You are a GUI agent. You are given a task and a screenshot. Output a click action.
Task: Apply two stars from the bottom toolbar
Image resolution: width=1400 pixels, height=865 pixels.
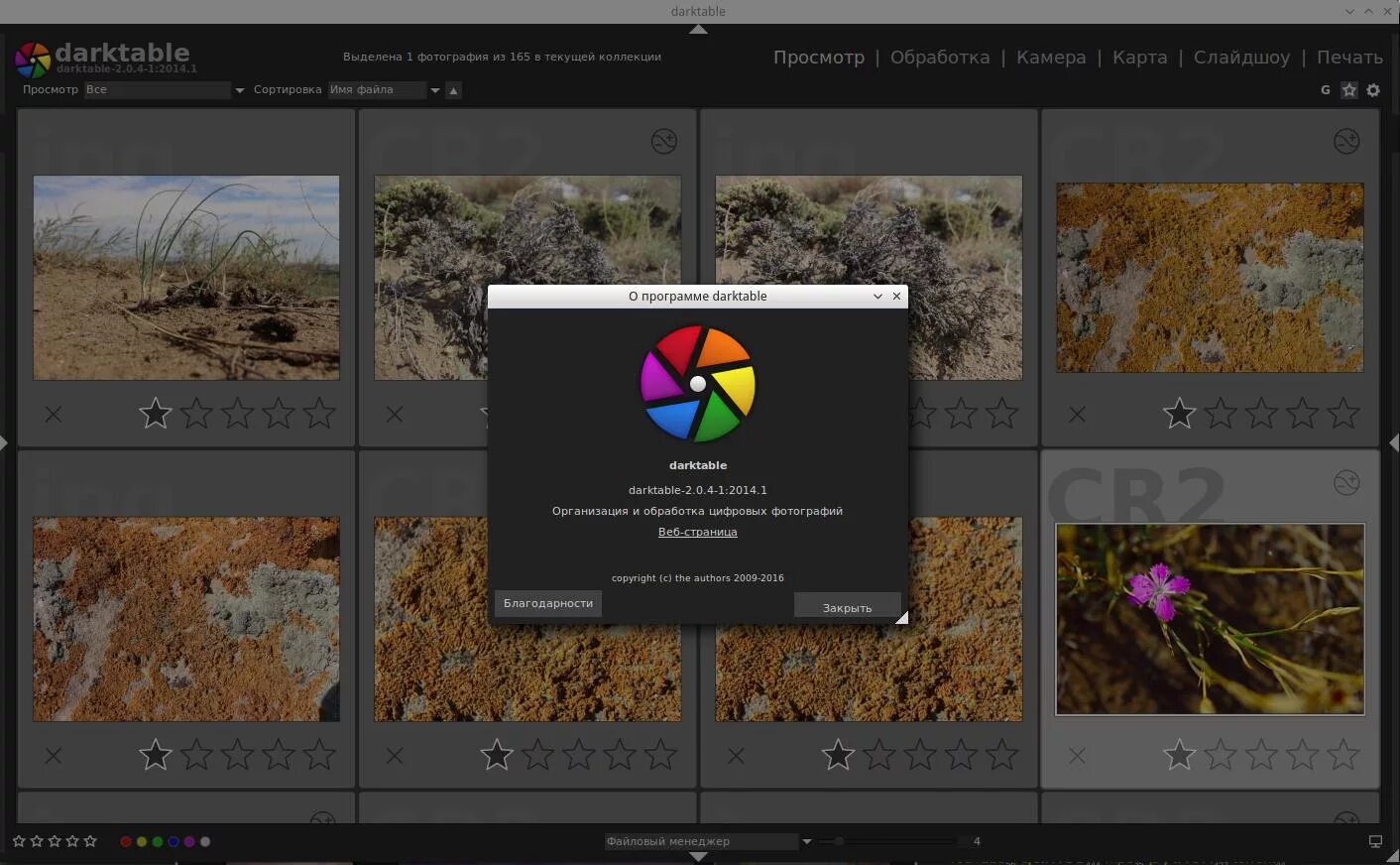click(x=37, y=841)
